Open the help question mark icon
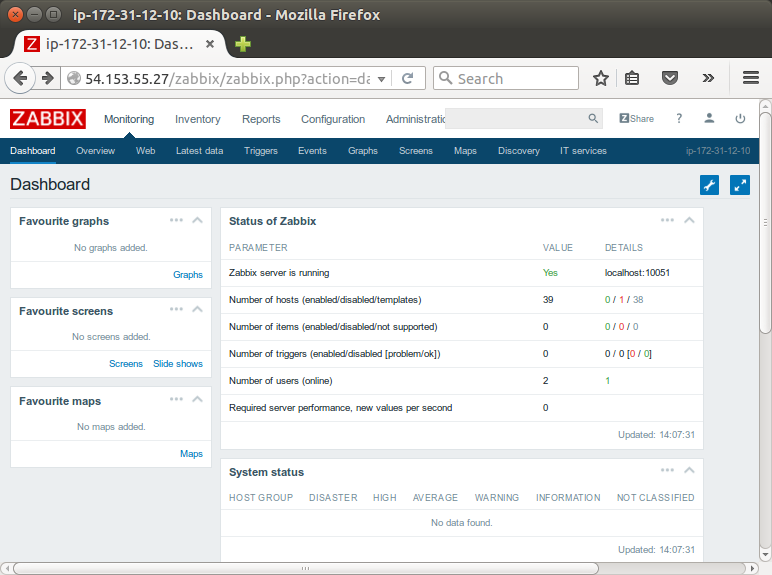The width and height of the screenshot is (772, 575). click(x=679, y=119)
